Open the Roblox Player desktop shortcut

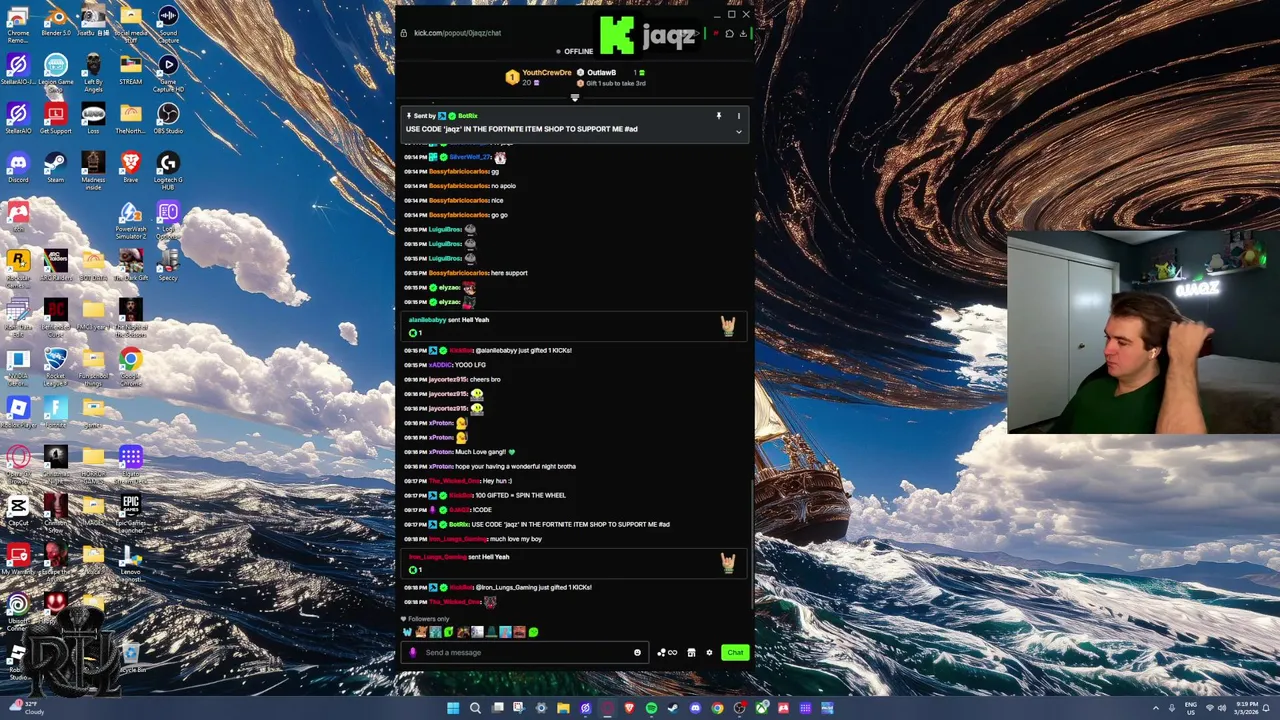[x=18, y=412]
